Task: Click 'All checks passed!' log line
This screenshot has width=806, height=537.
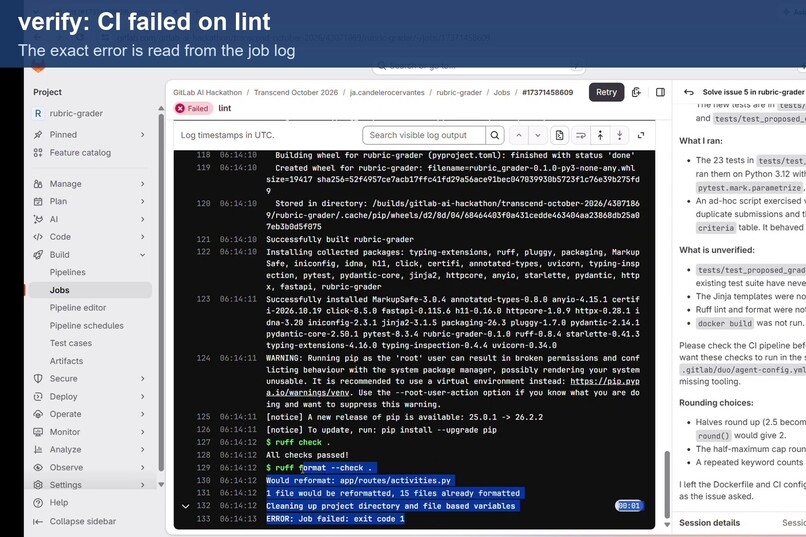Action: [307, 455]
